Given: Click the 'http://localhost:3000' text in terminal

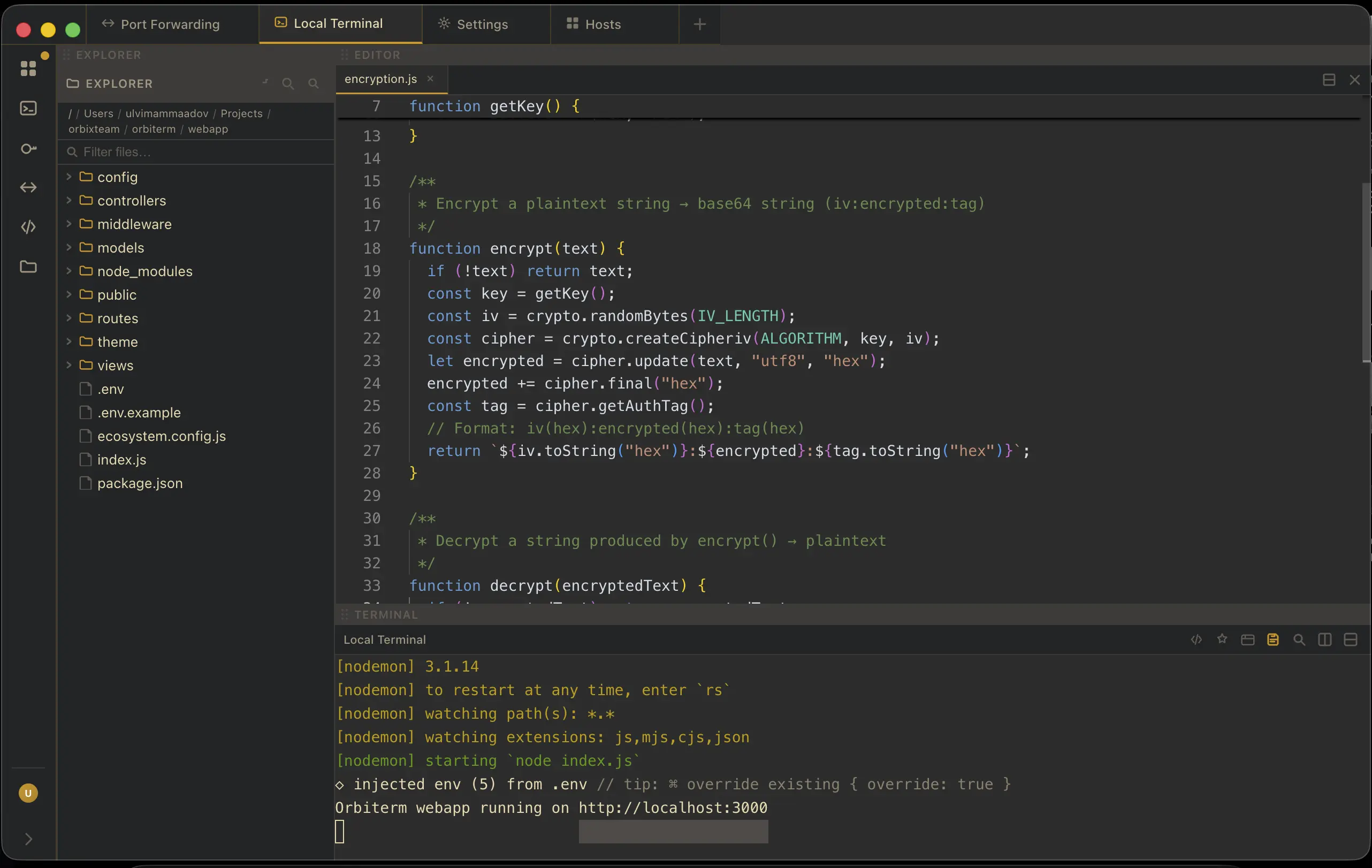Looking at the screenshot, I should coord(673,807).
